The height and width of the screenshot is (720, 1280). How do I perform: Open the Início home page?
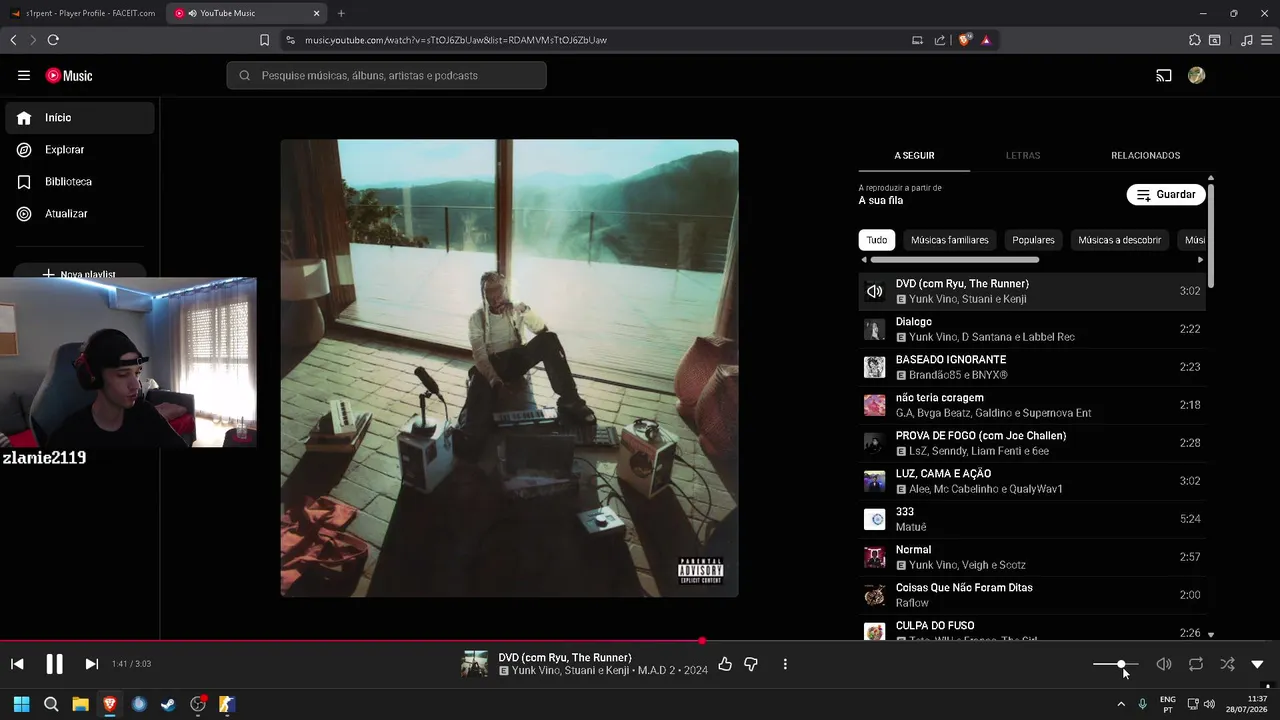(x=80, y=117)
